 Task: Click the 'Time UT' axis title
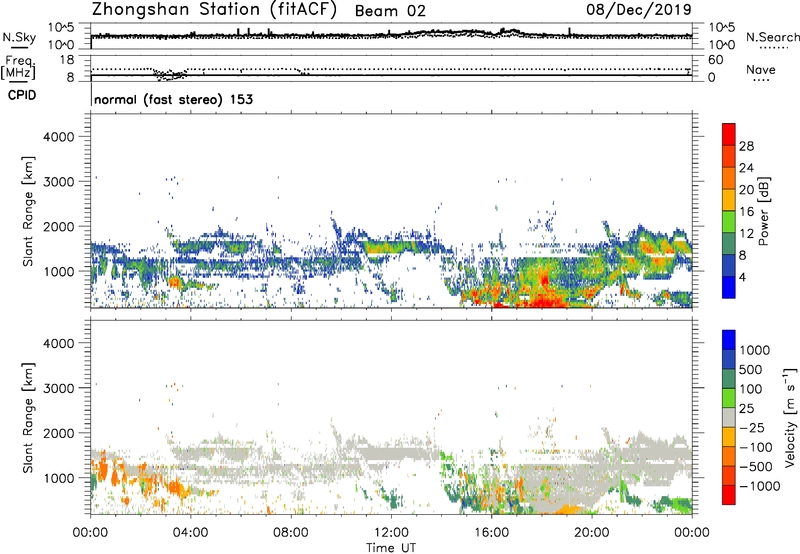pyautogui.click(x=391, y=548)
